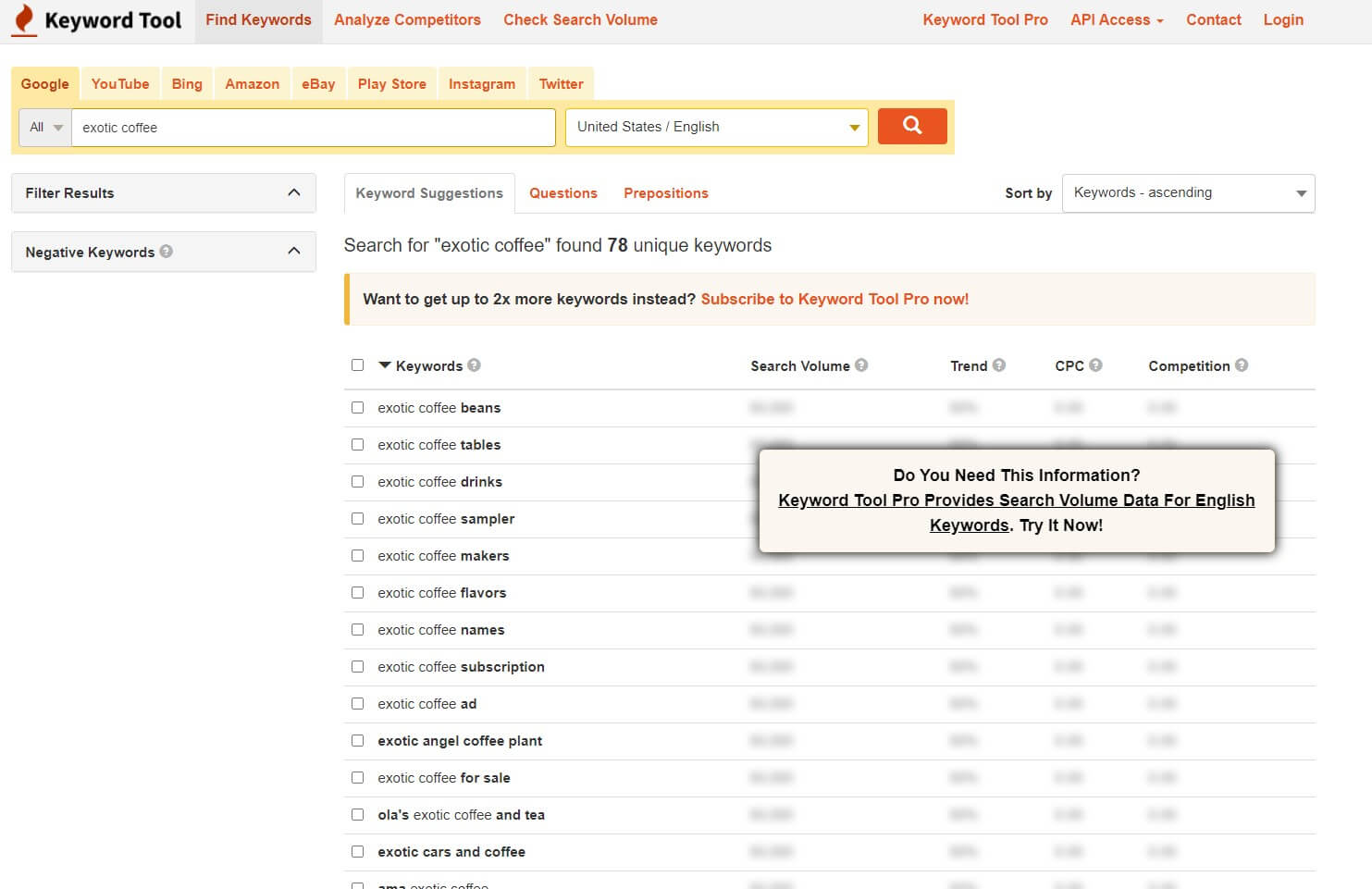The height and width of the screenshot is (889, 1372).
Task: Click the 'exotic coffee beans' keyword text
Action: (x=439, y=407)
